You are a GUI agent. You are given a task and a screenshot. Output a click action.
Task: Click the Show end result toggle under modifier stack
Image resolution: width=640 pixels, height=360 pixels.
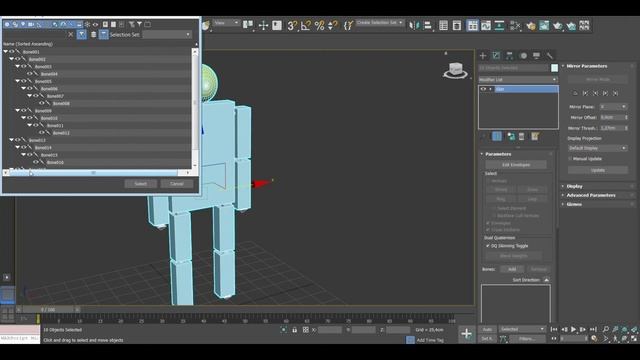[x=497, y=136]
